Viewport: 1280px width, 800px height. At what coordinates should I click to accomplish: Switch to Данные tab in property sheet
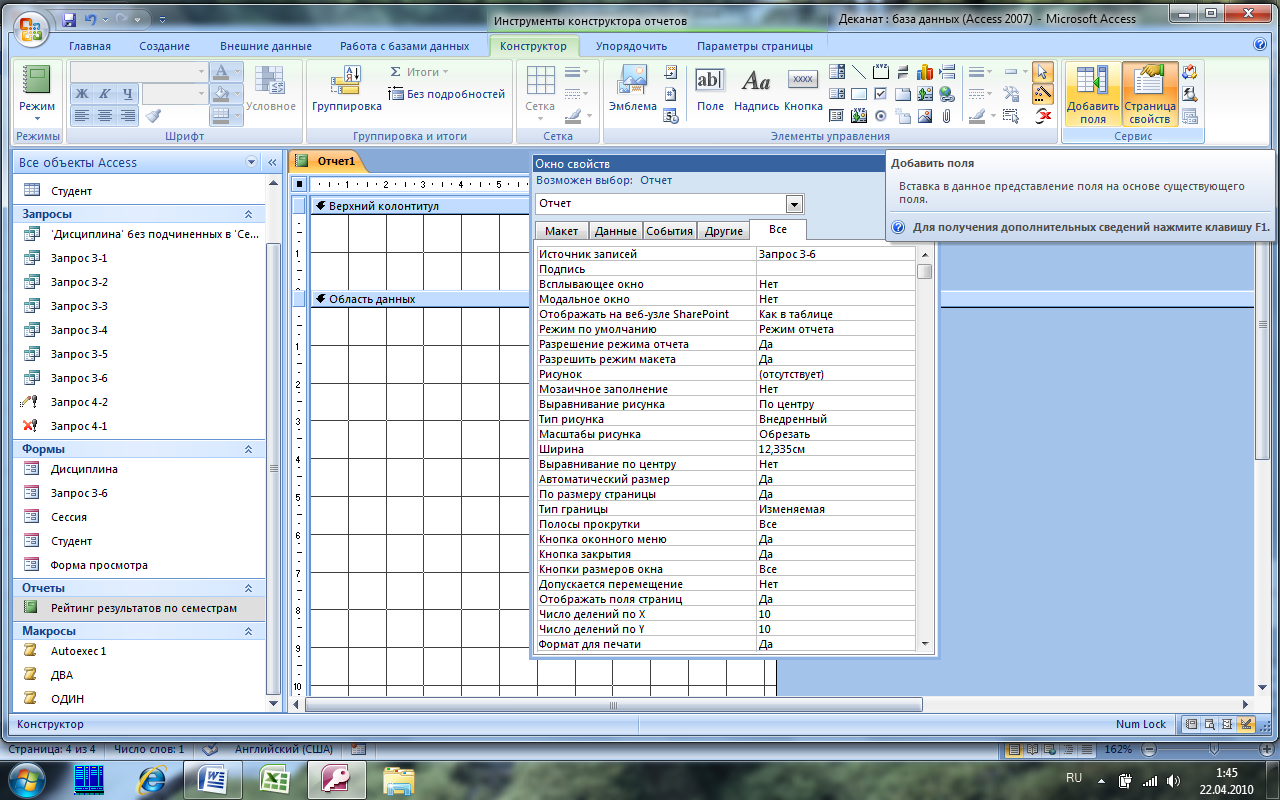(616, 231)
